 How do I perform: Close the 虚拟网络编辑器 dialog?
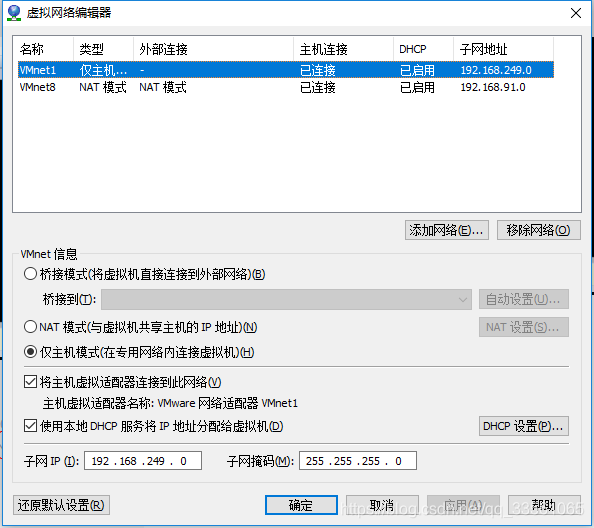[576, 13]
